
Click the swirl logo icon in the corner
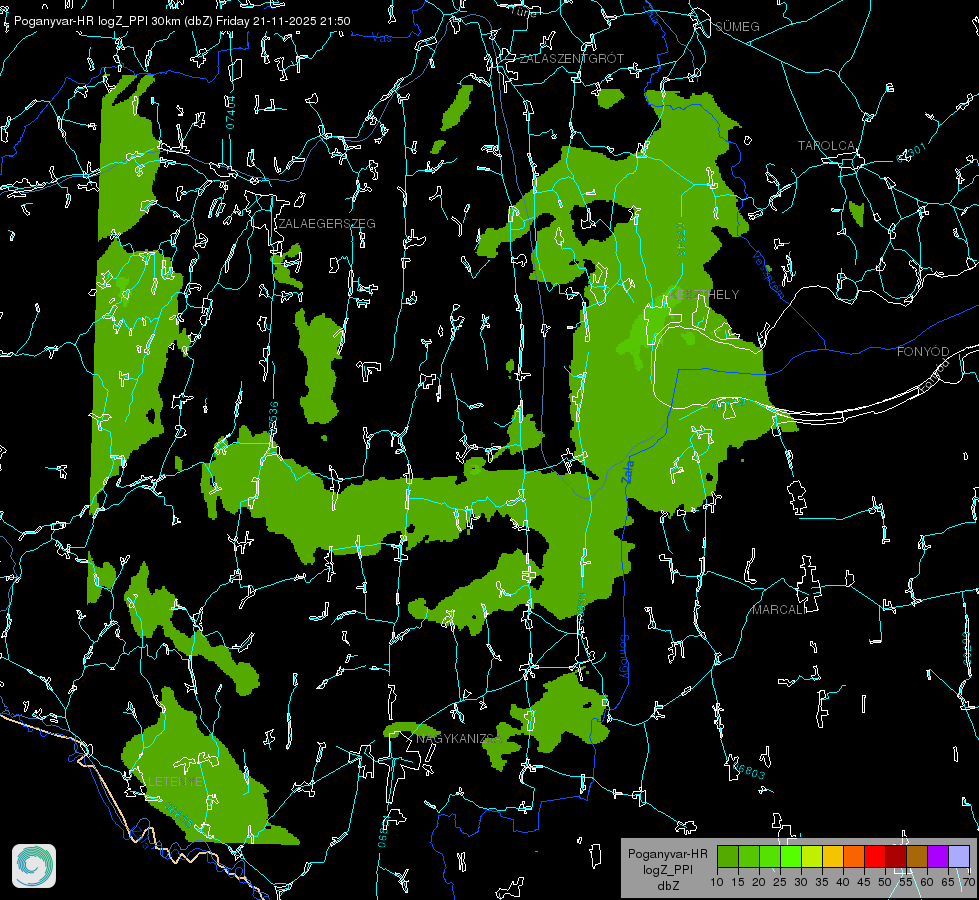tap(34, 866)
